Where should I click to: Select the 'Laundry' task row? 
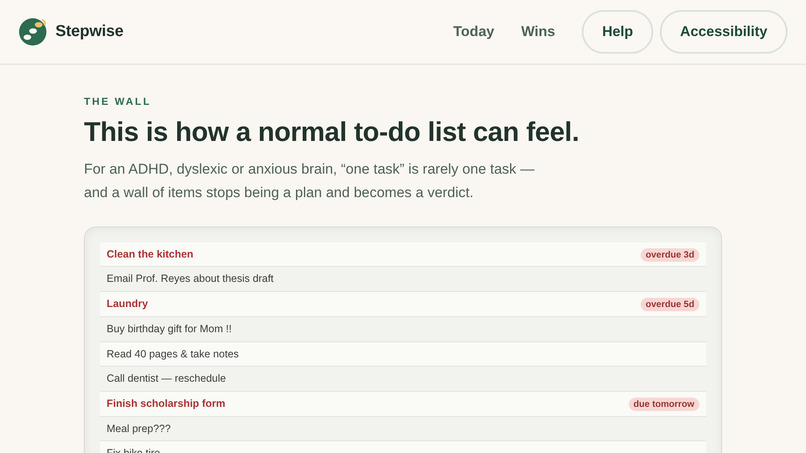(x=402, y=304)
